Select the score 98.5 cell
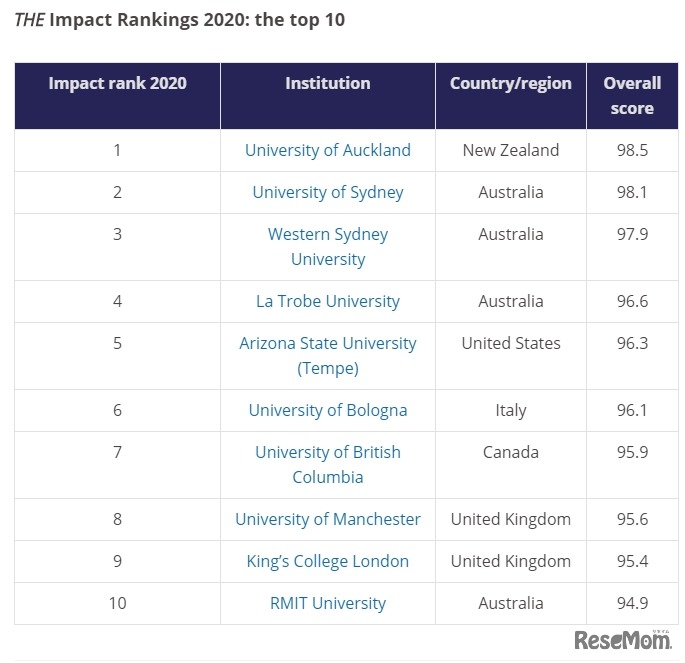The height and width of the screenshot is (663, 685). (x=632, y=150)
